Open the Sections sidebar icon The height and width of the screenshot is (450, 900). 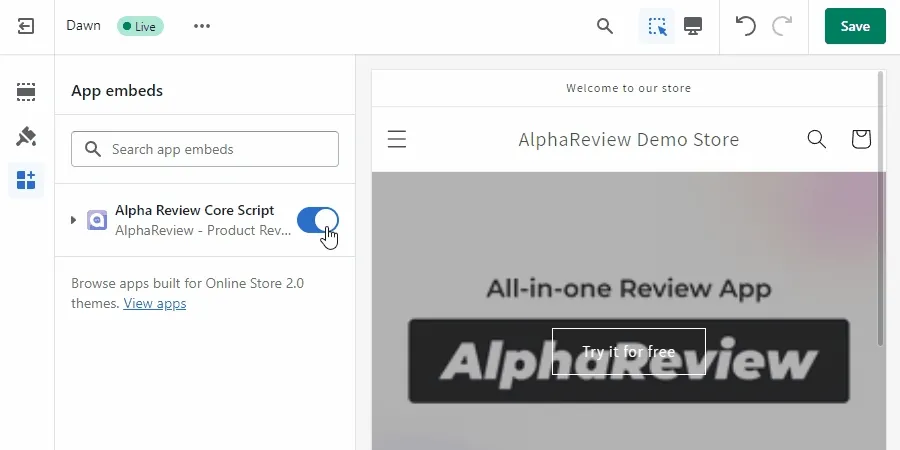click(26, 92)
